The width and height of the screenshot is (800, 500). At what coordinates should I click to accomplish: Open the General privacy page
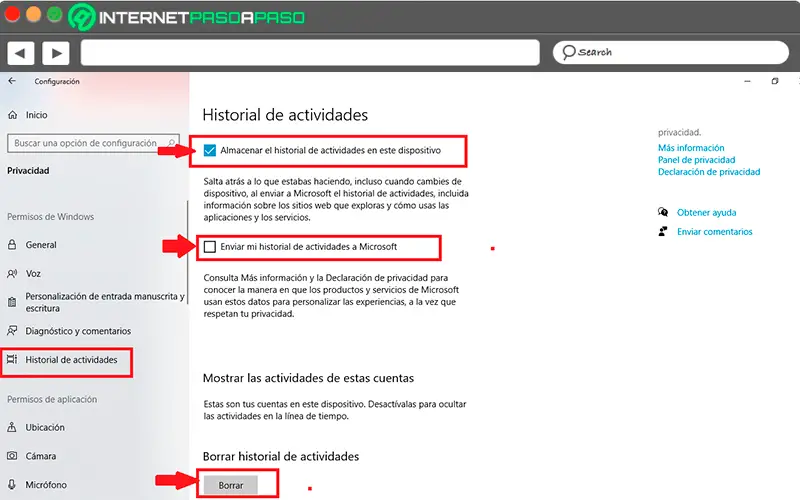click(41, 244)
